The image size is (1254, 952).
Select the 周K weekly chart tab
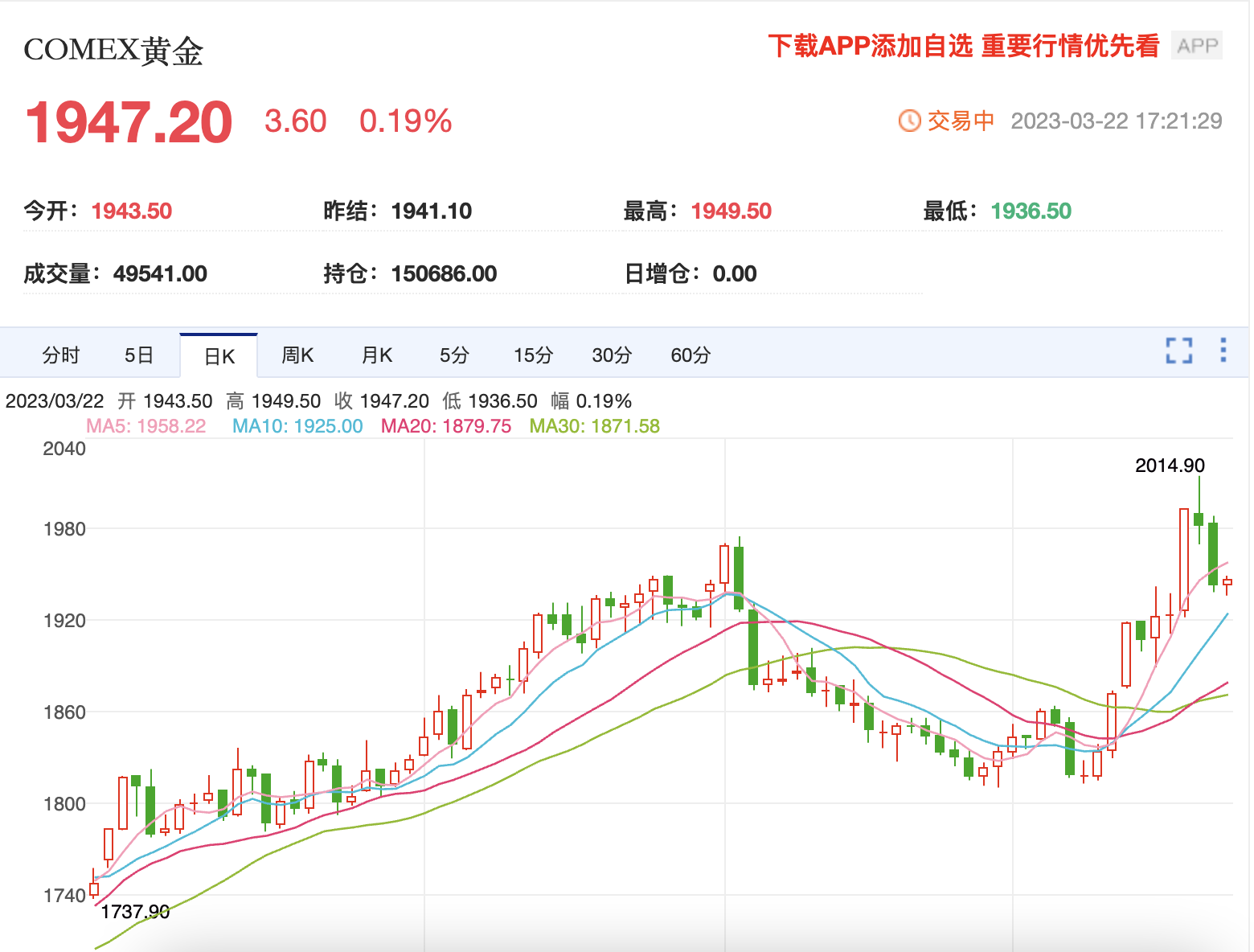coord(297,354)
